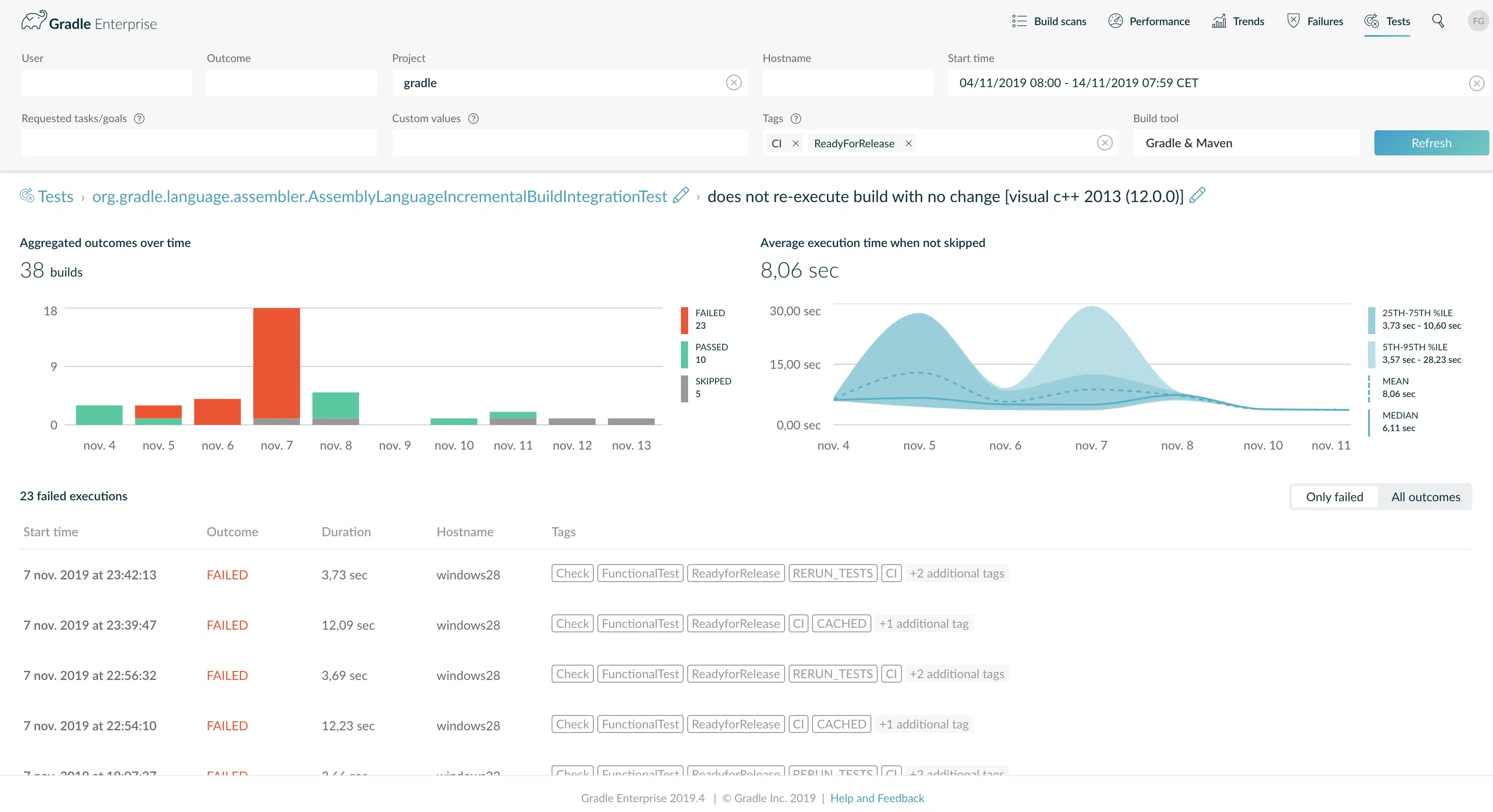Edit the test method name pencil icon

pyautogui.click(x=1197, y=195)
